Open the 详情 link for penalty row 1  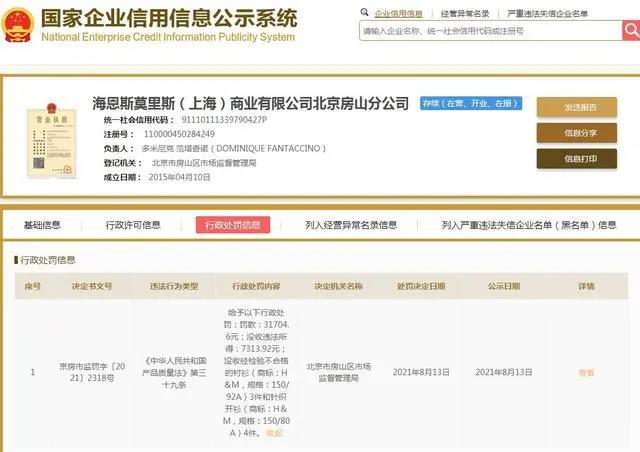586,372
